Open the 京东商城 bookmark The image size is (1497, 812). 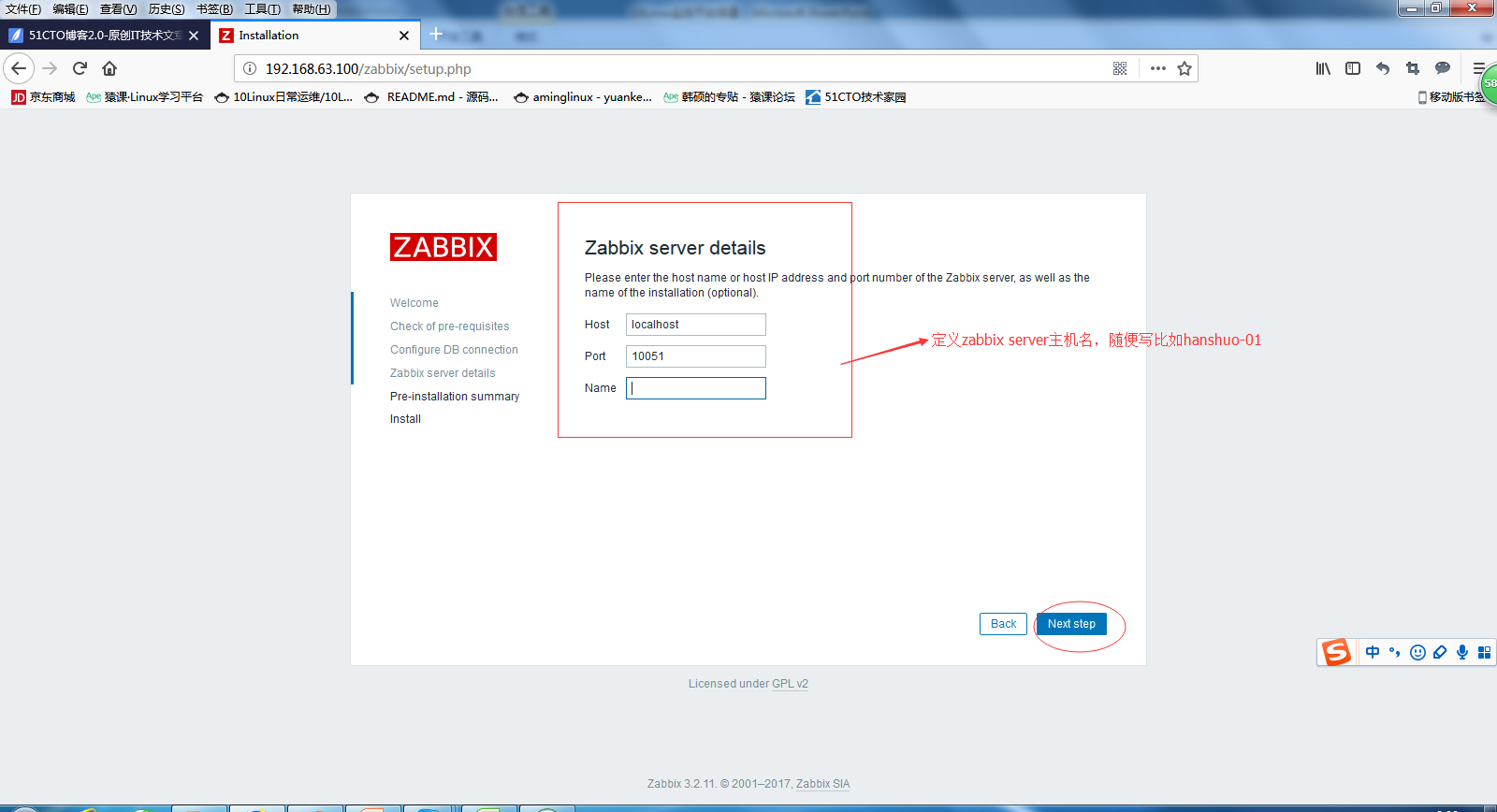click(43, 97)
